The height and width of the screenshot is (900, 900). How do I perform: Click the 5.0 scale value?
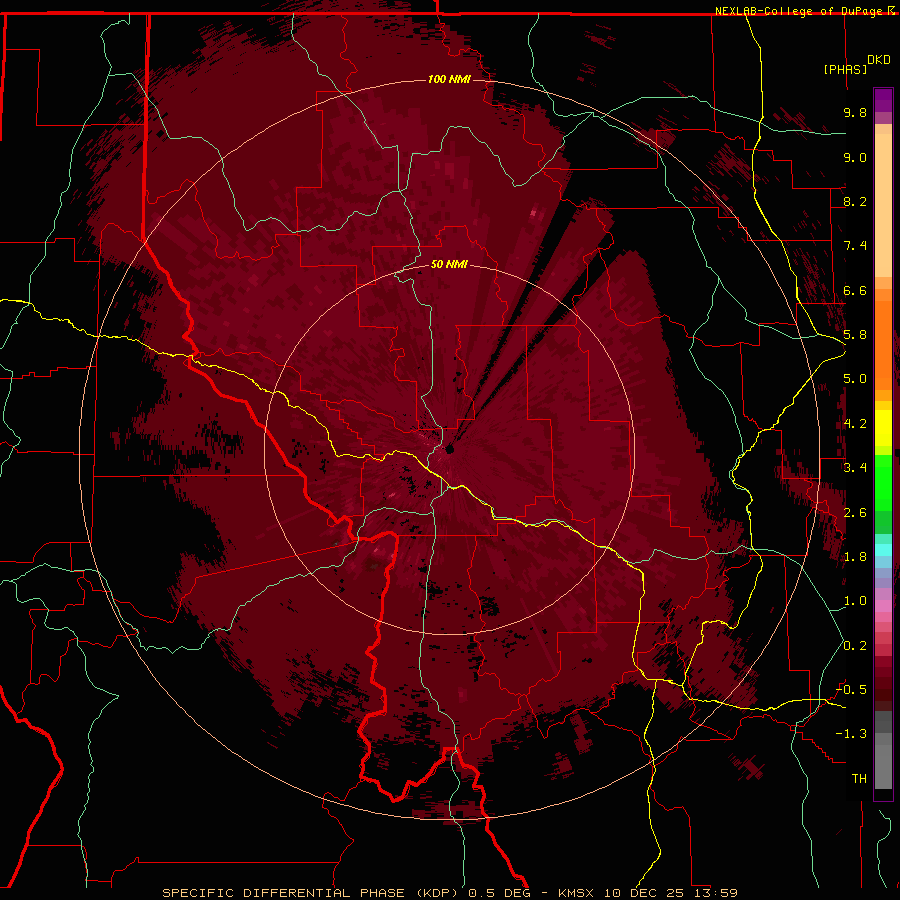coord(855,379)
